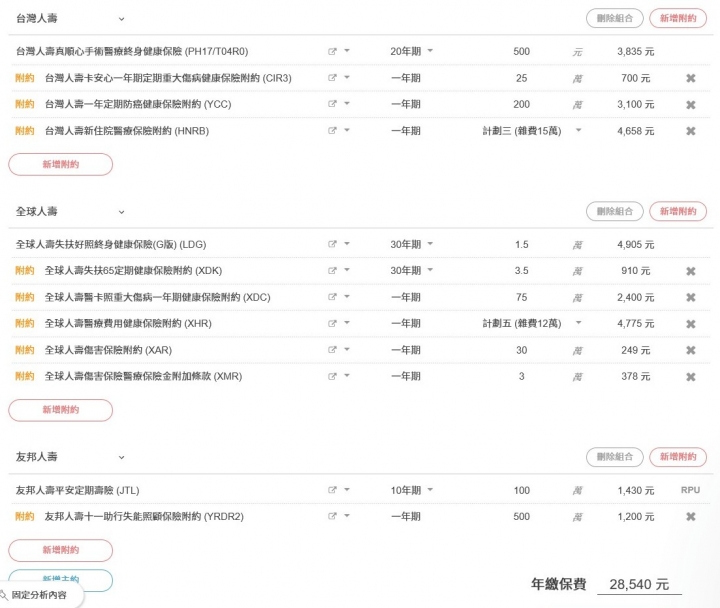Open external link icon for XDK rider
Viewport: 720px width, 608px height.
(332, 271)
